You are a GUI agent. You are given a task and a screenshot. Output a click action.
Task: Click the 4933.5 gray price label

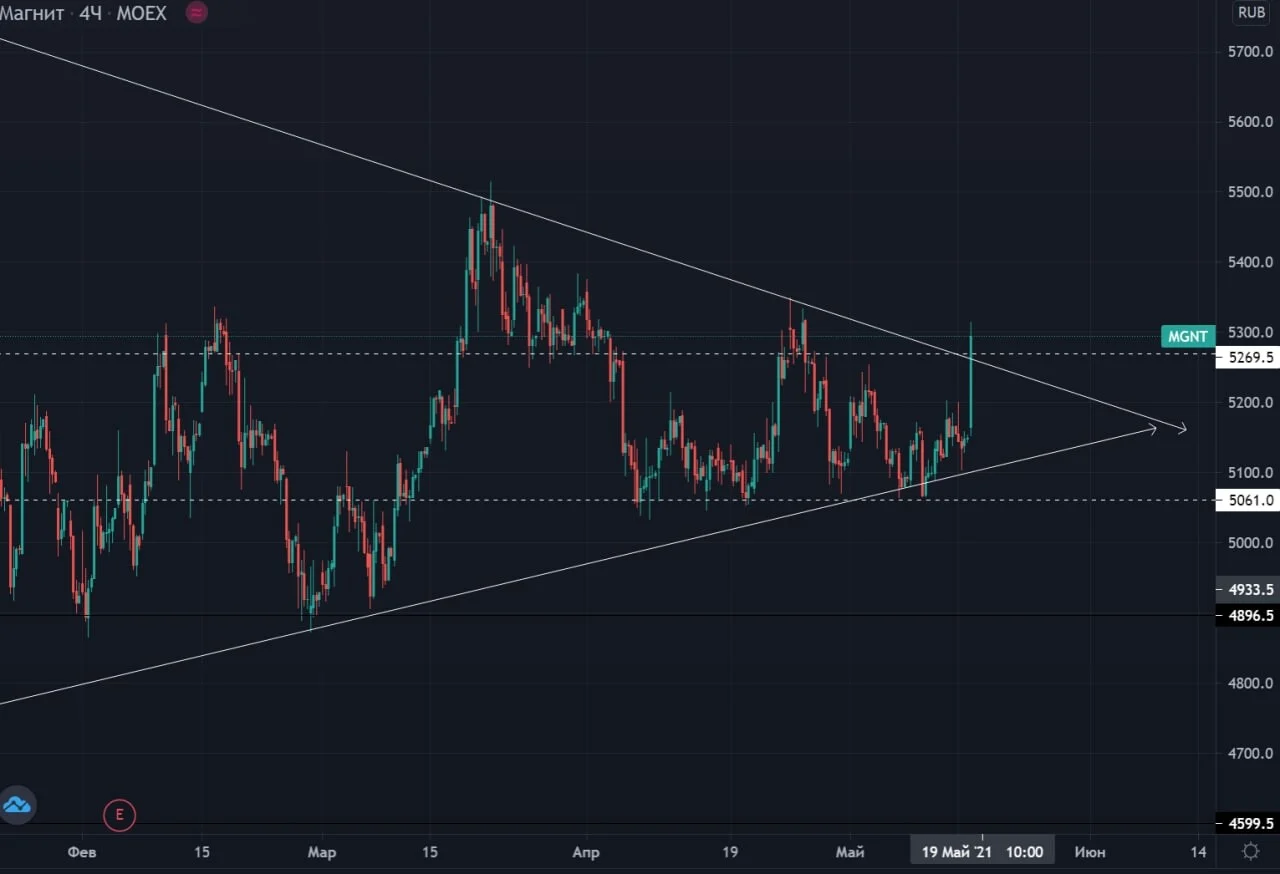click(1248, 589)
